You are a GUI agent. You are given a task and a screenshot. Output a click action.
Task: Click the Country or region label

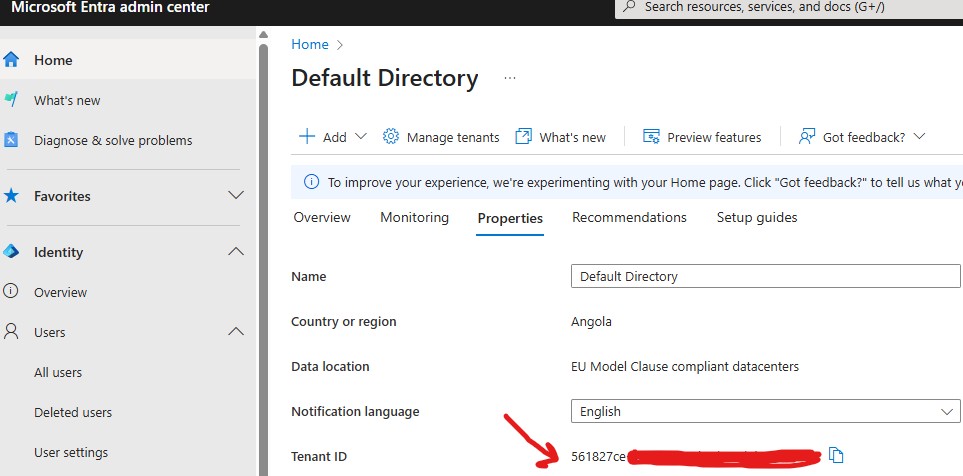click(x=343, y=322)
